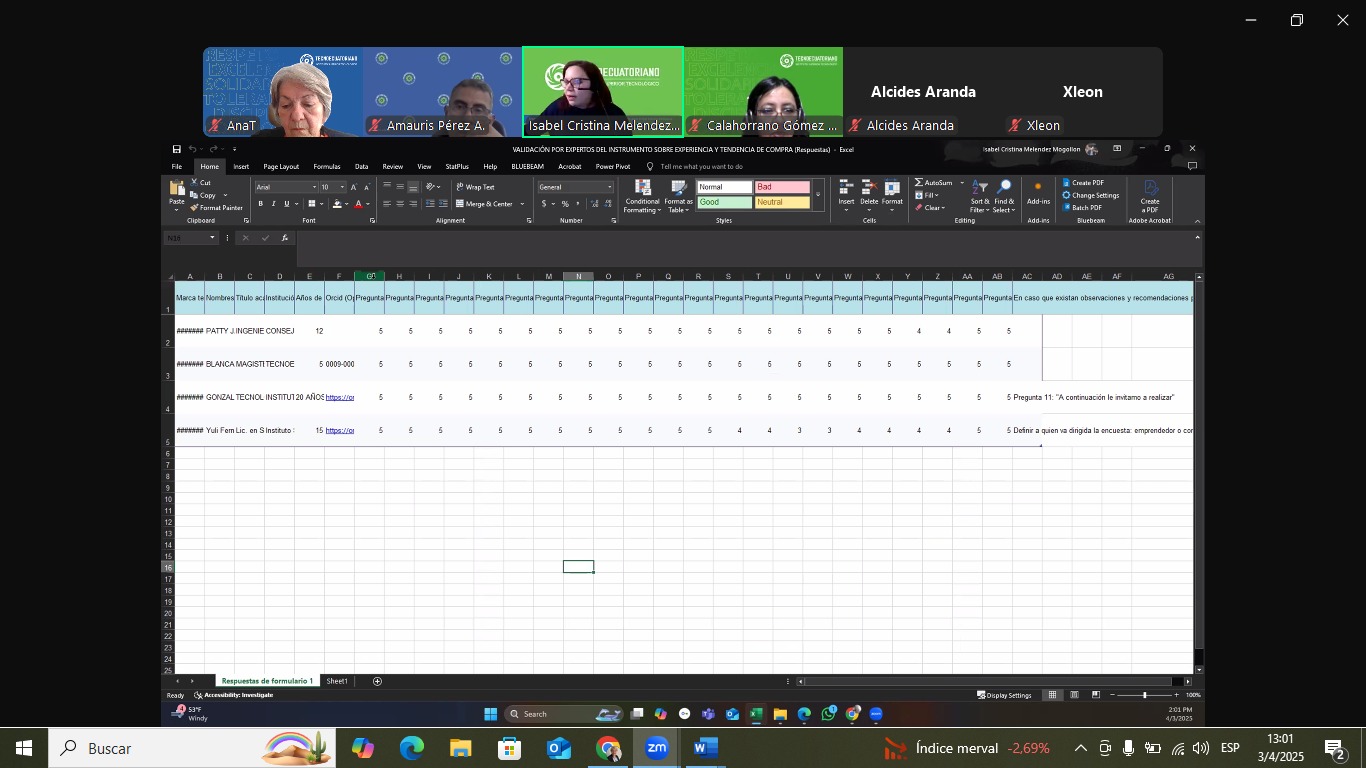This screenshot has width=1366, height=768.
Task: Toggle Bold formatting
Action: coord(260,204)
